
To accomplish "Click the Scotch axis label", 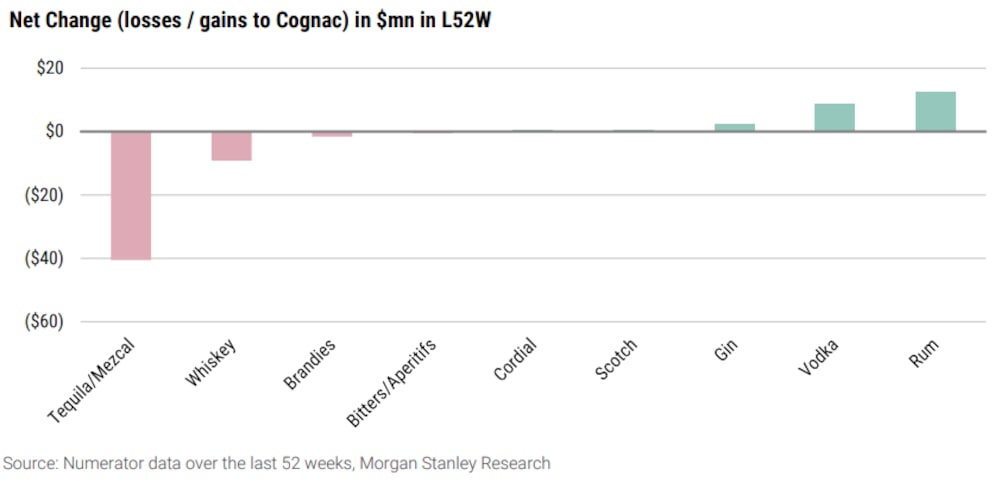I will pyautogui.click(x=616, y=359).
